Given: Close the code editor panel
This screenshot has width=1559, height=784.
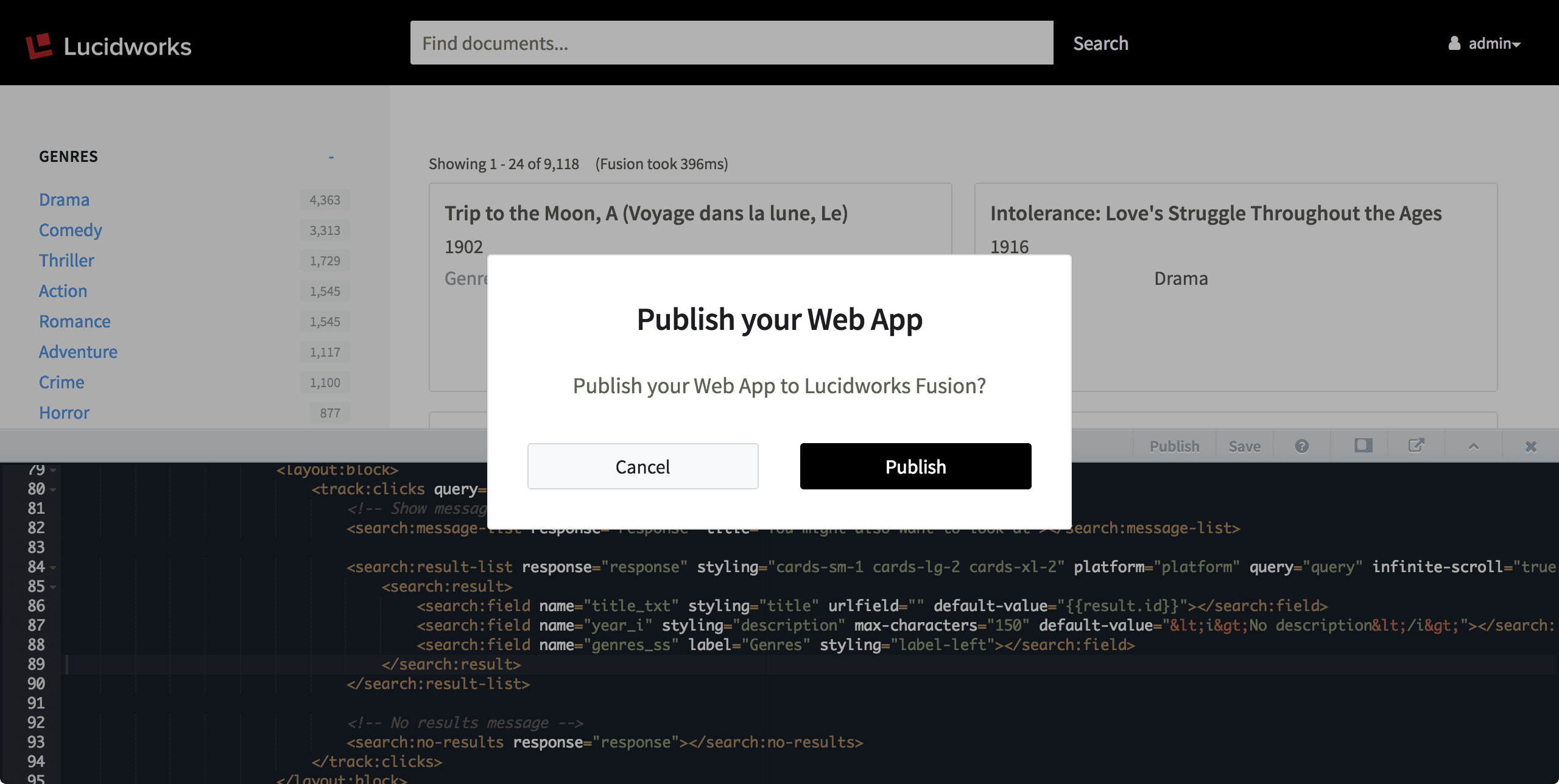Looking at the screenshot, I should coord(1530,446).
